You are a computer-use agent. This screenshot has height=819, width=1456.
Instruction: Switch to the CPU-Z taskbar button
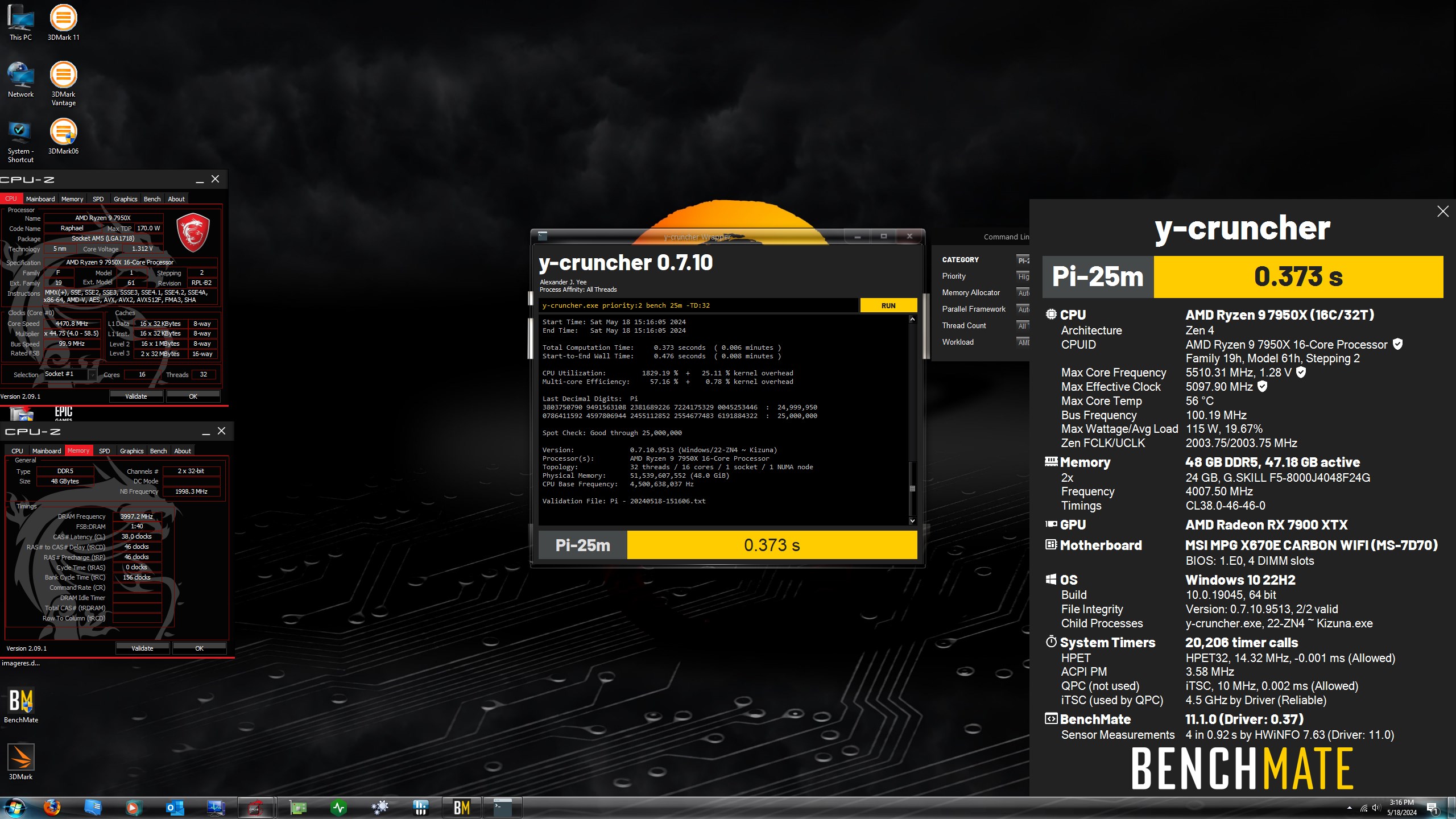click(255, 808)
